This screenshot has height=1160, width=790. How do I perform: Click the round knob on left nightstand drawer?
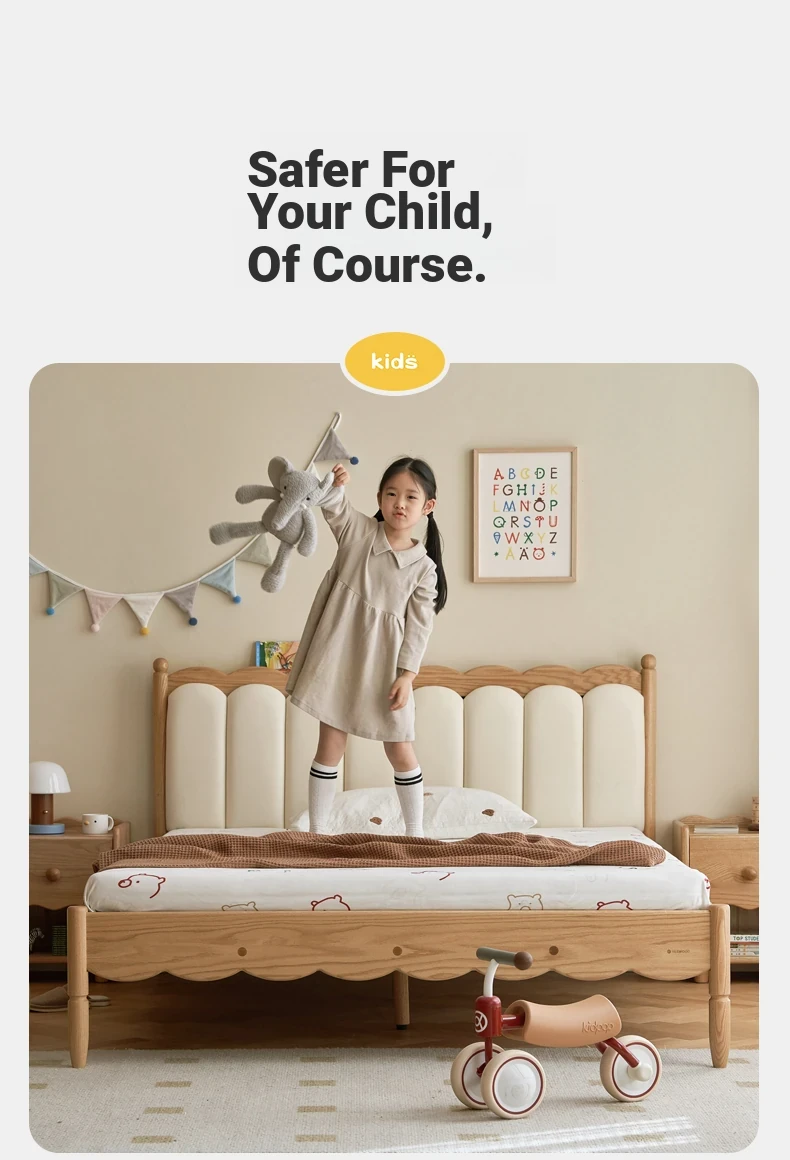pos(53,874)
